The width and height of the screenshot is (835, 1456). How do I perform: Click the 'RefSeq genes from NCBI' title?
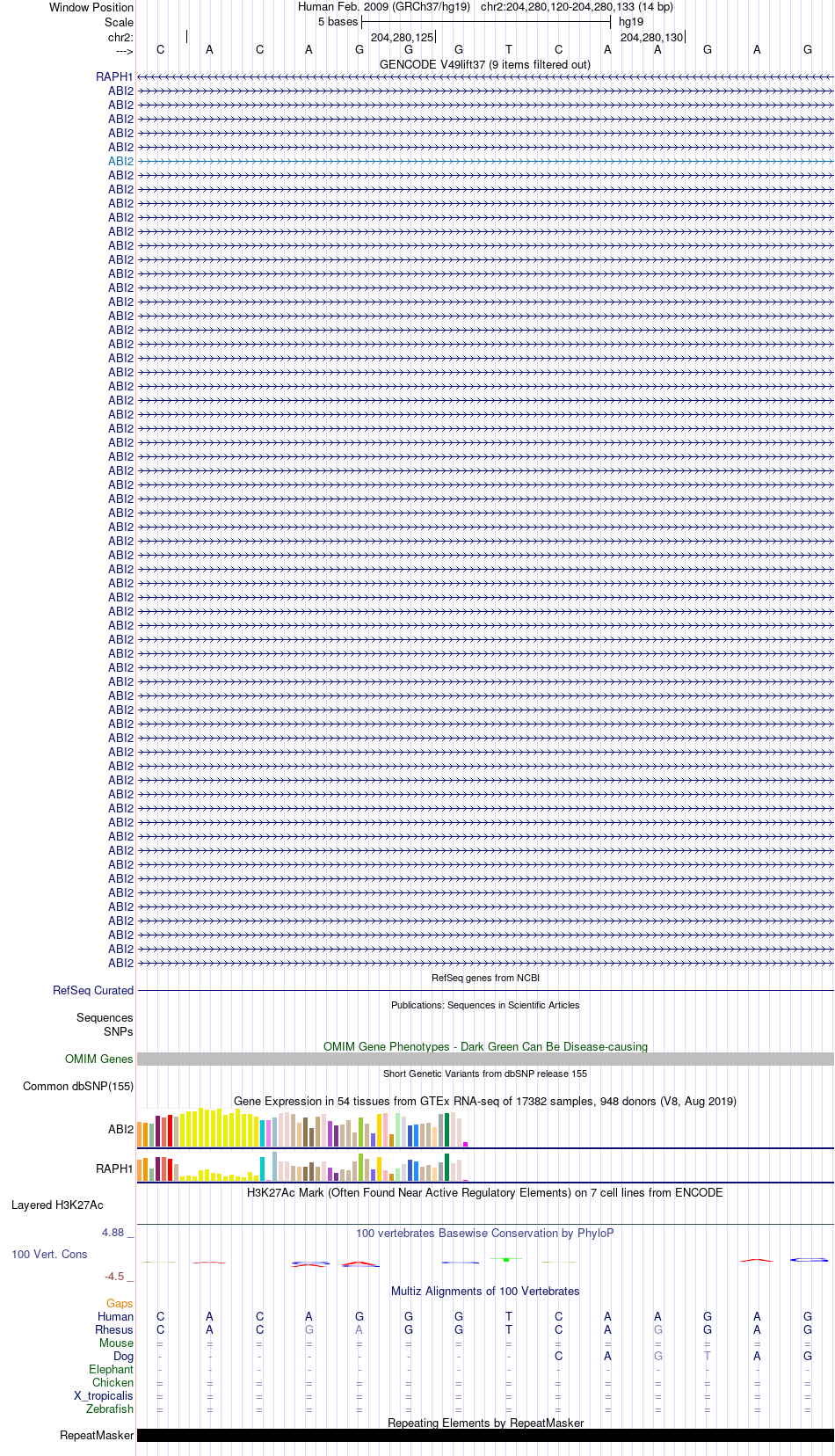click(485, 978)
